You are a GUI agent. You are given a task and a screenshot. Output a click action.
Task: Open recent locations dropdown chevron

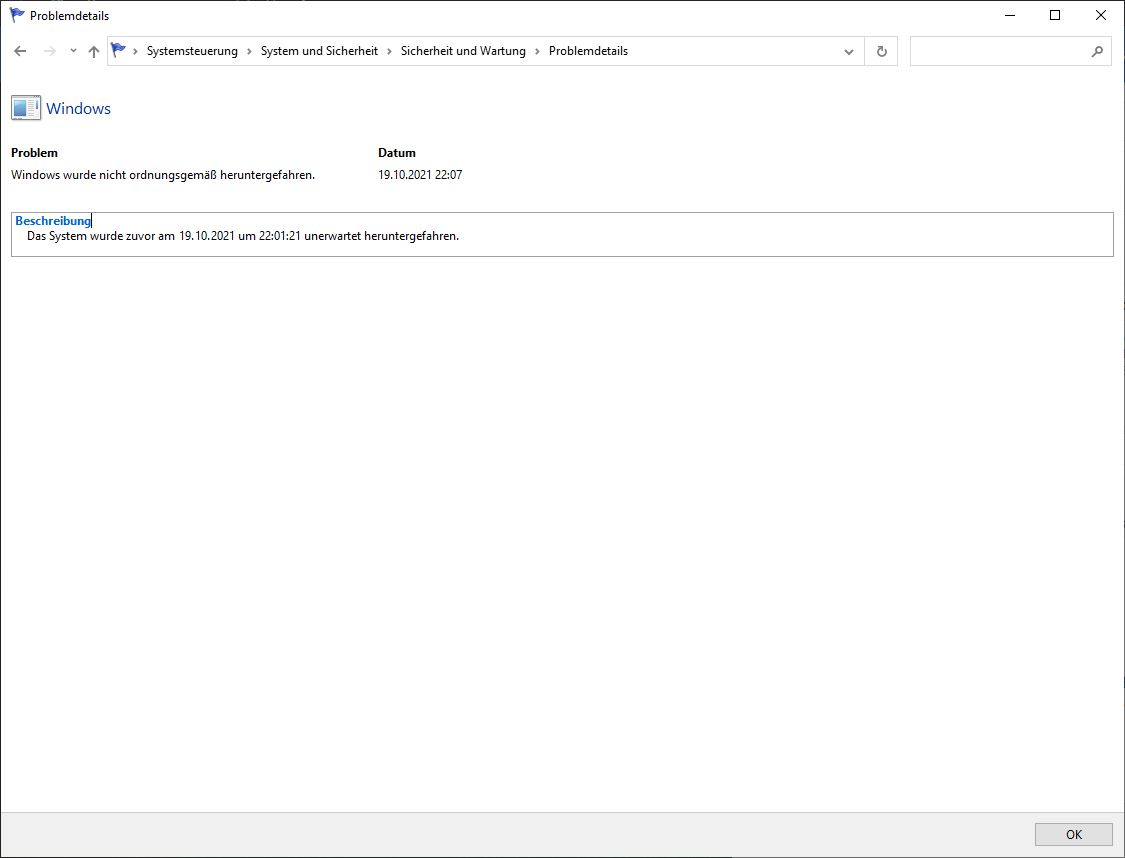point(73,51)
